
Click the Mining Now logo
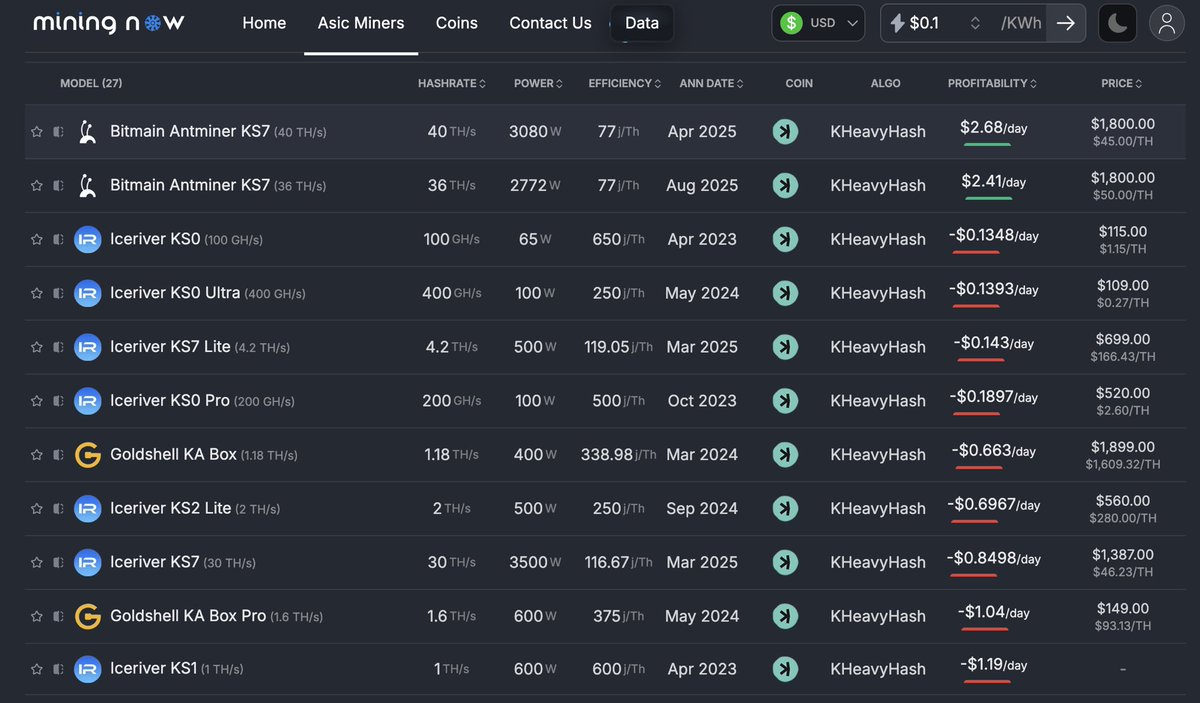[109, 22]
